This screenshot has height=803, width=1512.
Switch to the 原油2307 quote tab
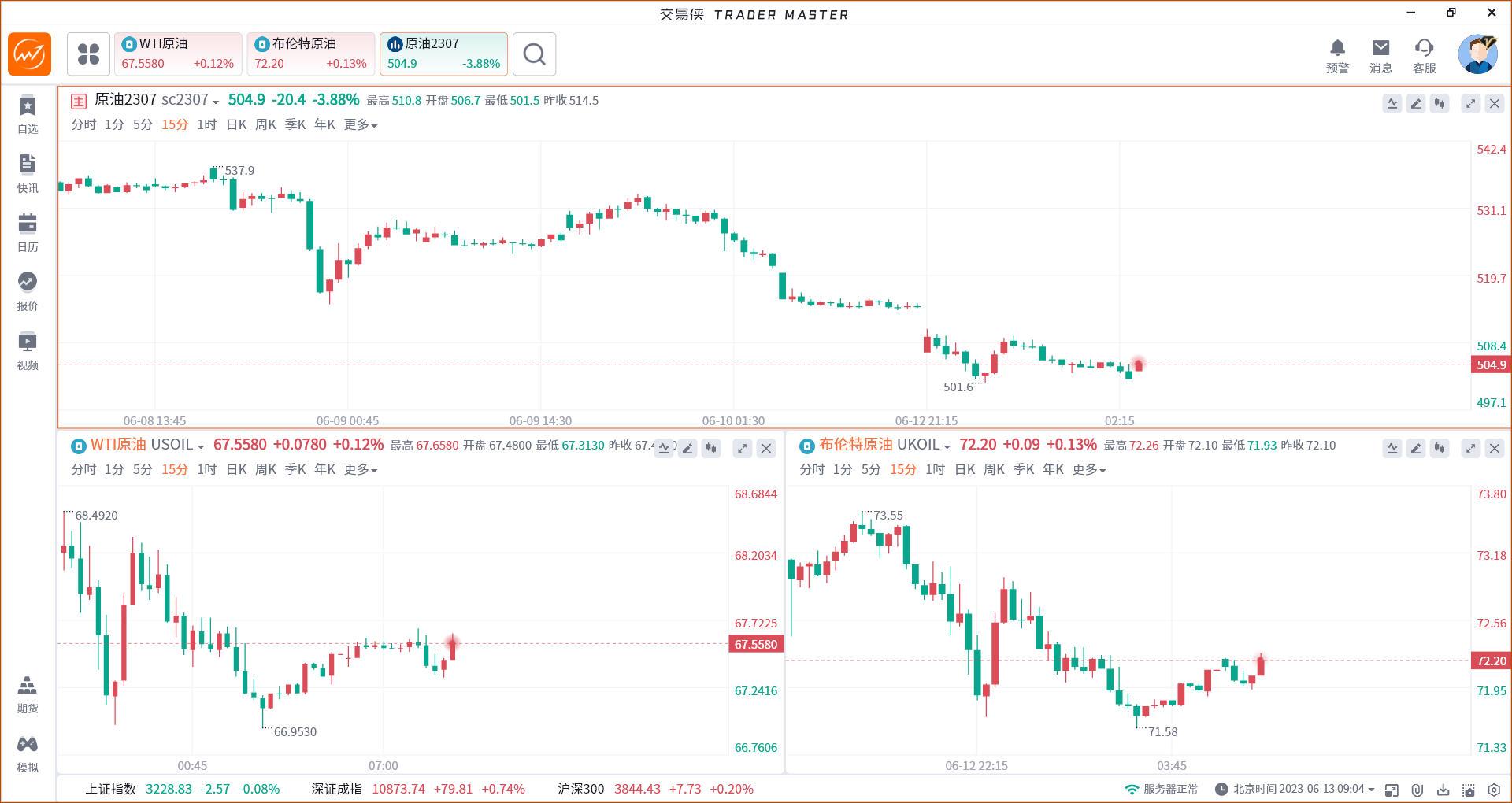coord(443,54)
